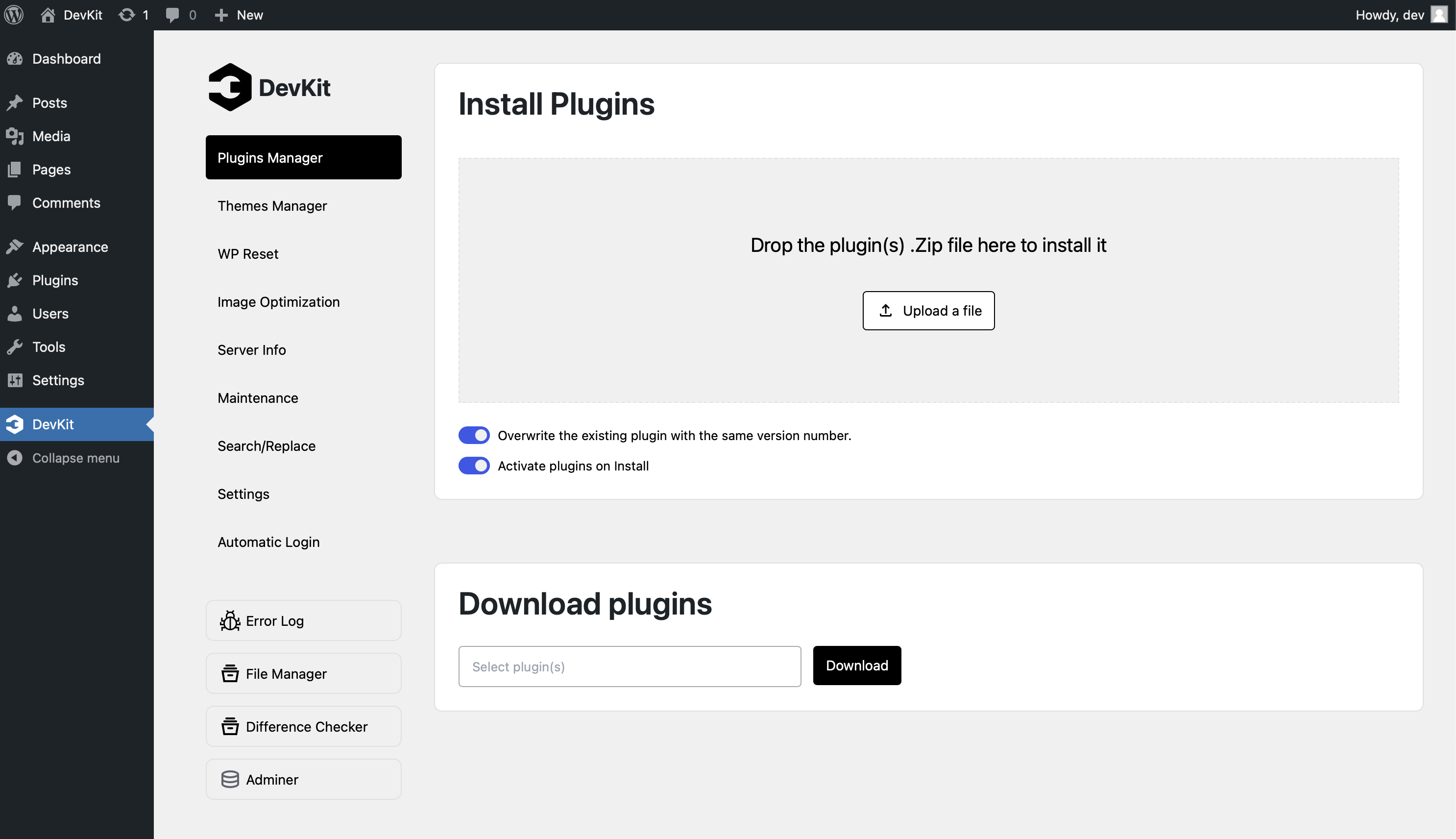
Task: Click the upload arrow icon
Action: (886, 311)
